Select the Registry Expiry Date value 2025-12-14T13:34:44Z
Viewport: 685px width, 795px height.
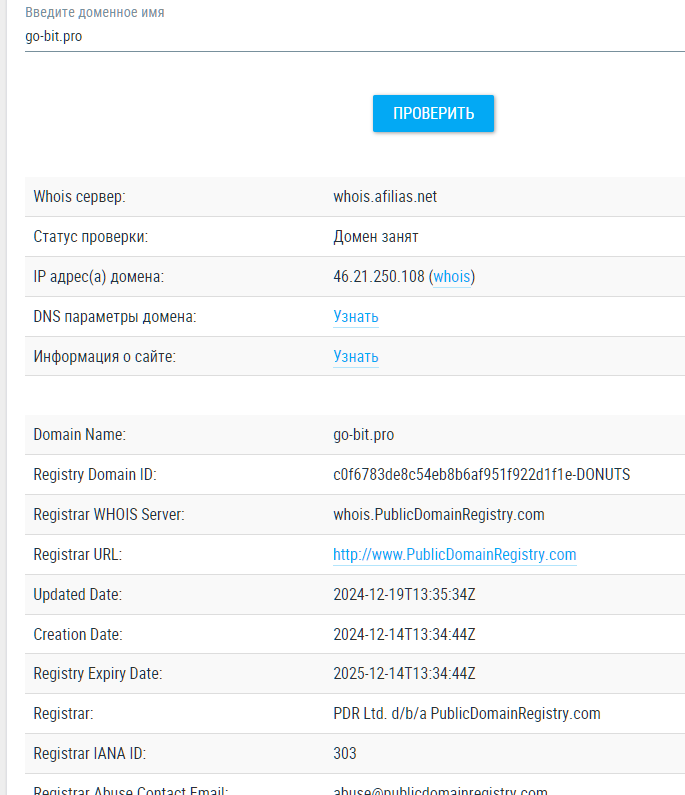[x=404, y=674]
